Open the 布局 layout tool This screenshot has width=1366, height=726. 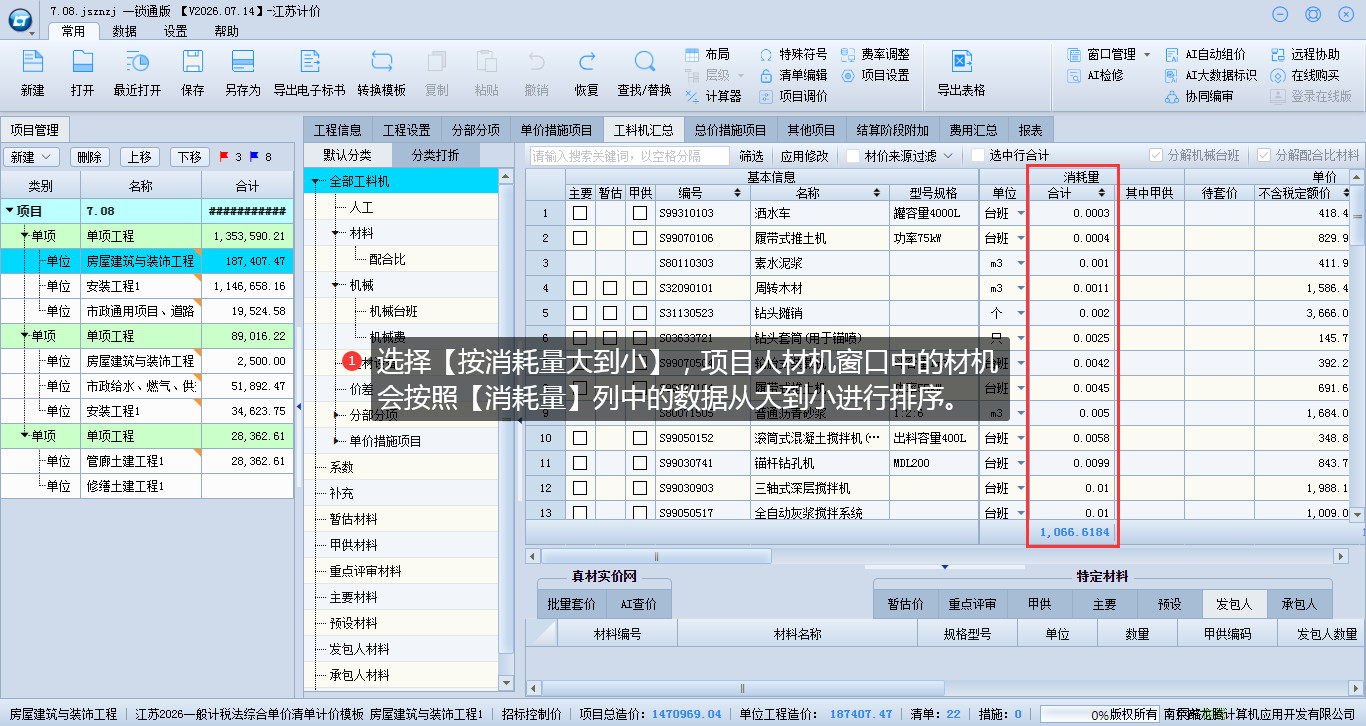click(x=708, y=54)
